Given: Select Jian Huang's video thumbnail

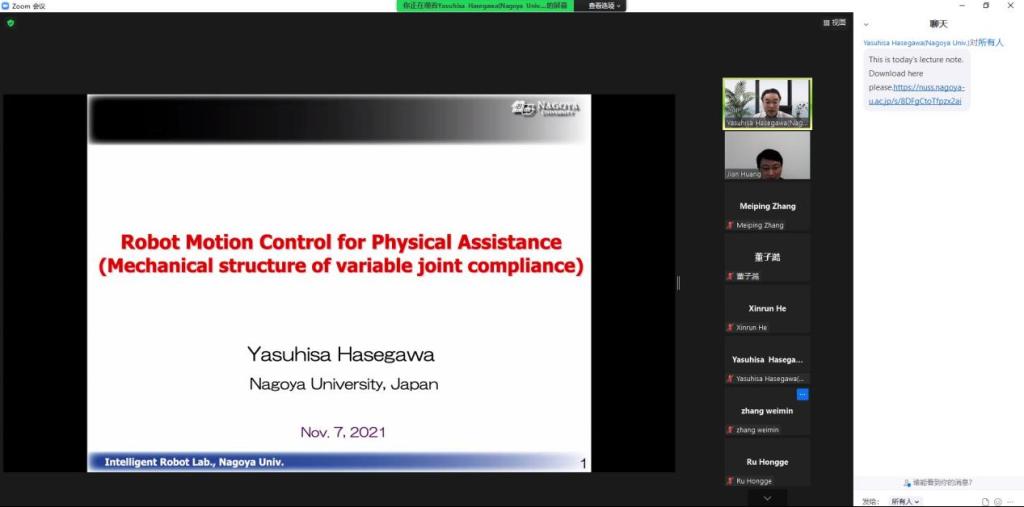Looking at the screenshot, I should point(767,155).
